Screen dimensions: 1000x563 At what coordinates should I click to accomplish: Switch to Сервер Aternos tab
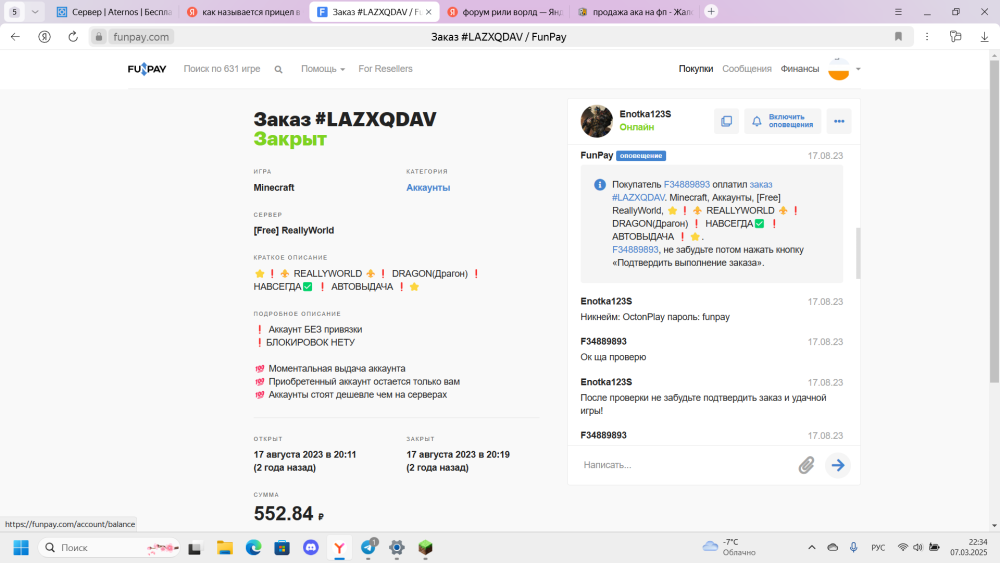[114, 12]
